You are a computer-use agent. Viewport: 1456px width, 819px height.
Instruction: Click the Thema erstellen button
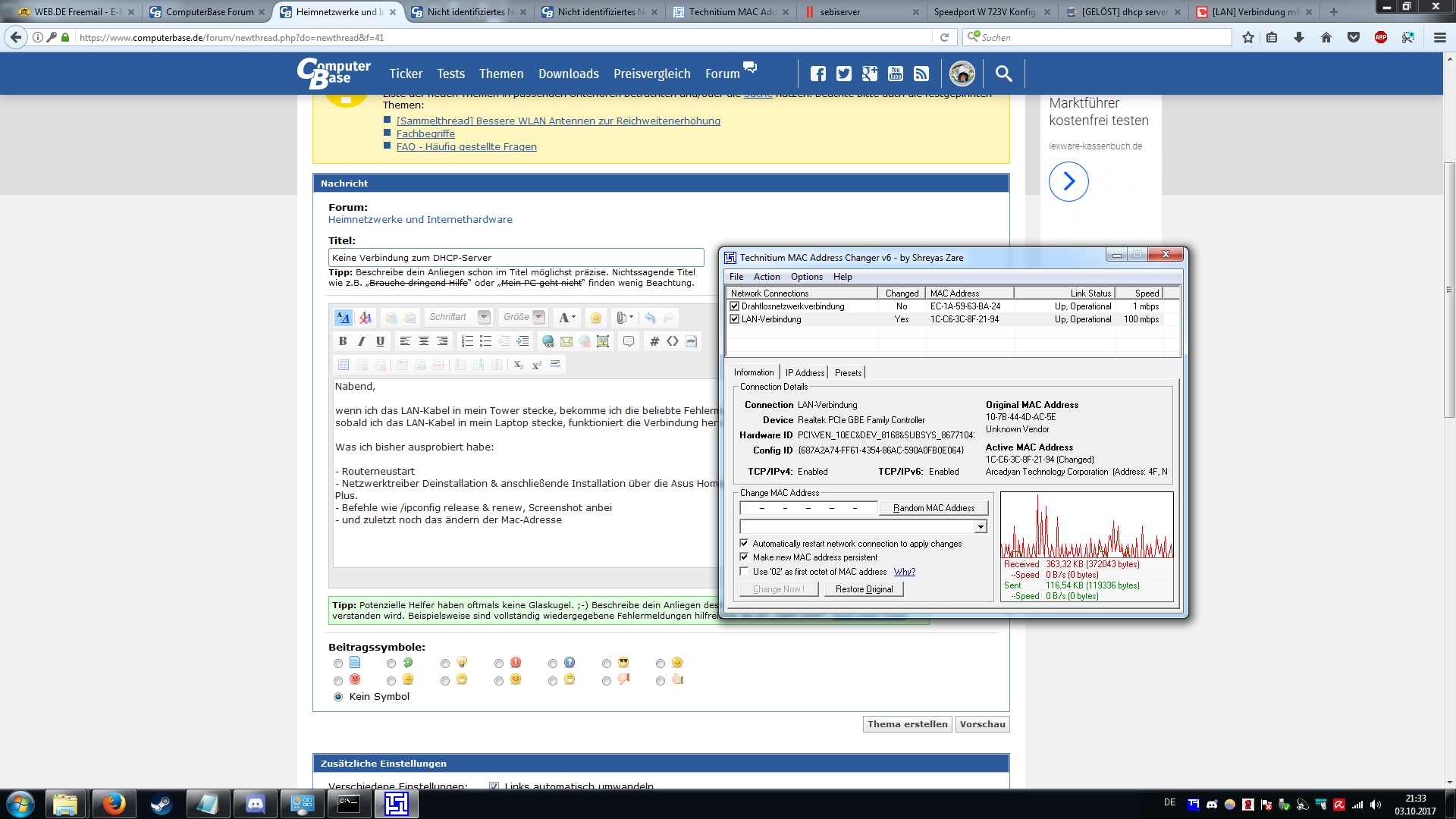pyautogui.click(x=907, y=724)
